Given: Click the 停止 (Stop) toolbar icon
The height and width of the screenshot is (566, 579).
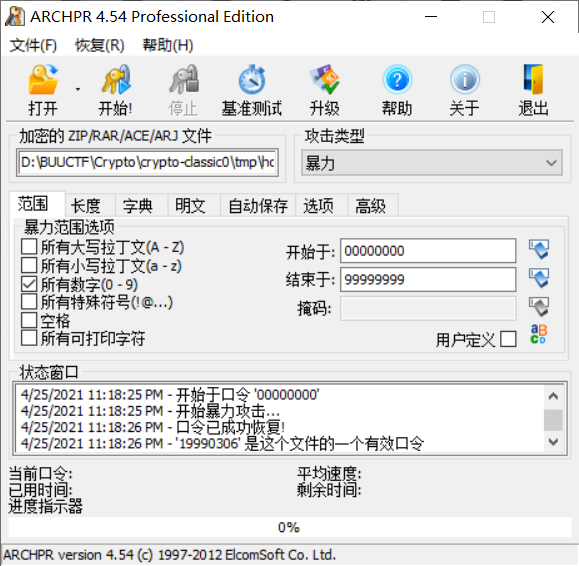Looking at the screenshot, I should coord(184,79).
